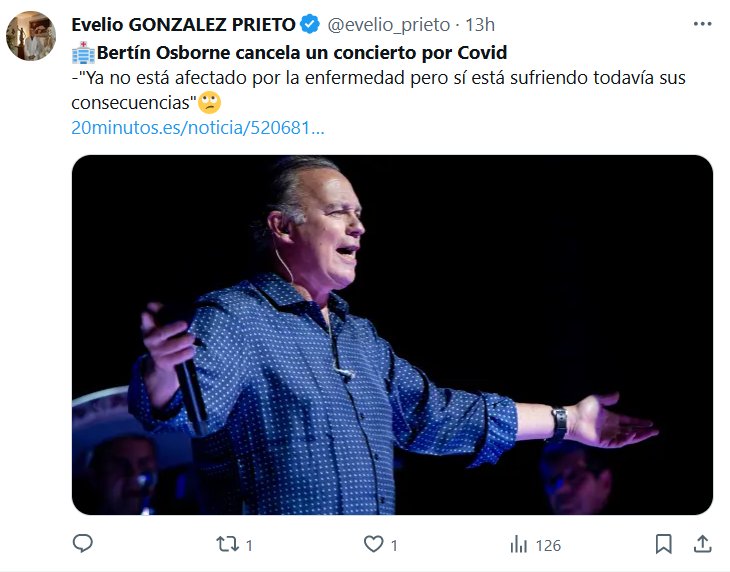The image size is (730, 572).
Task: Open Evelio's profile picture avatar
Action: 31,37
